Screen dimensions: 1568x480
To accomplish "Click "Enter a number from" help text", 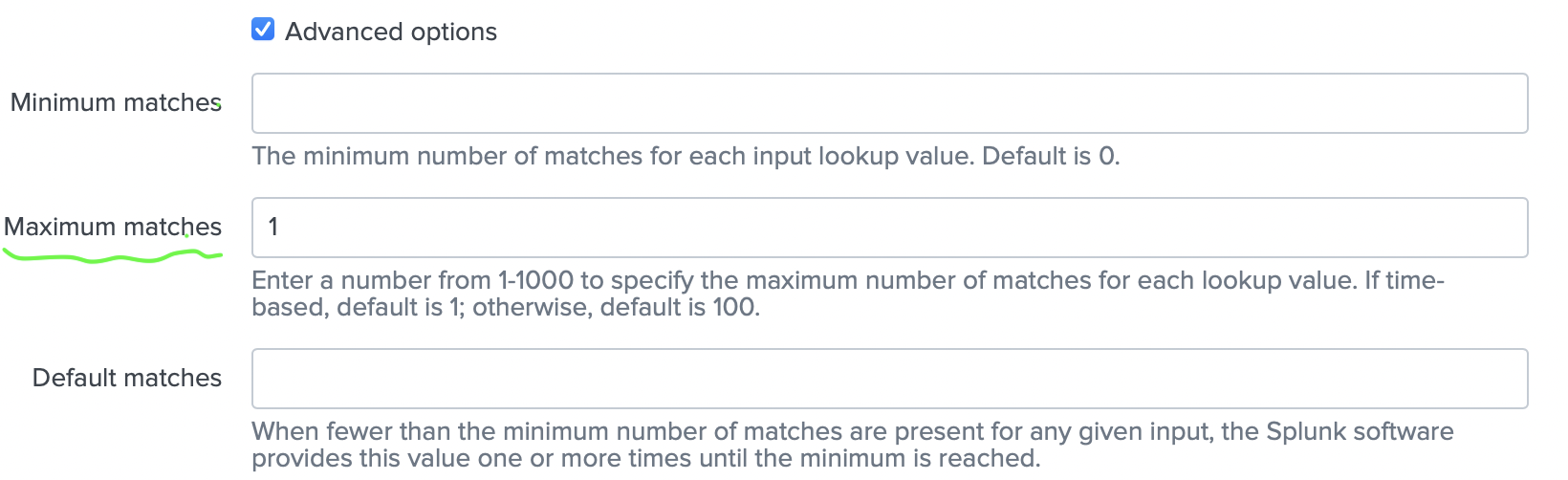I will (372, 280).
